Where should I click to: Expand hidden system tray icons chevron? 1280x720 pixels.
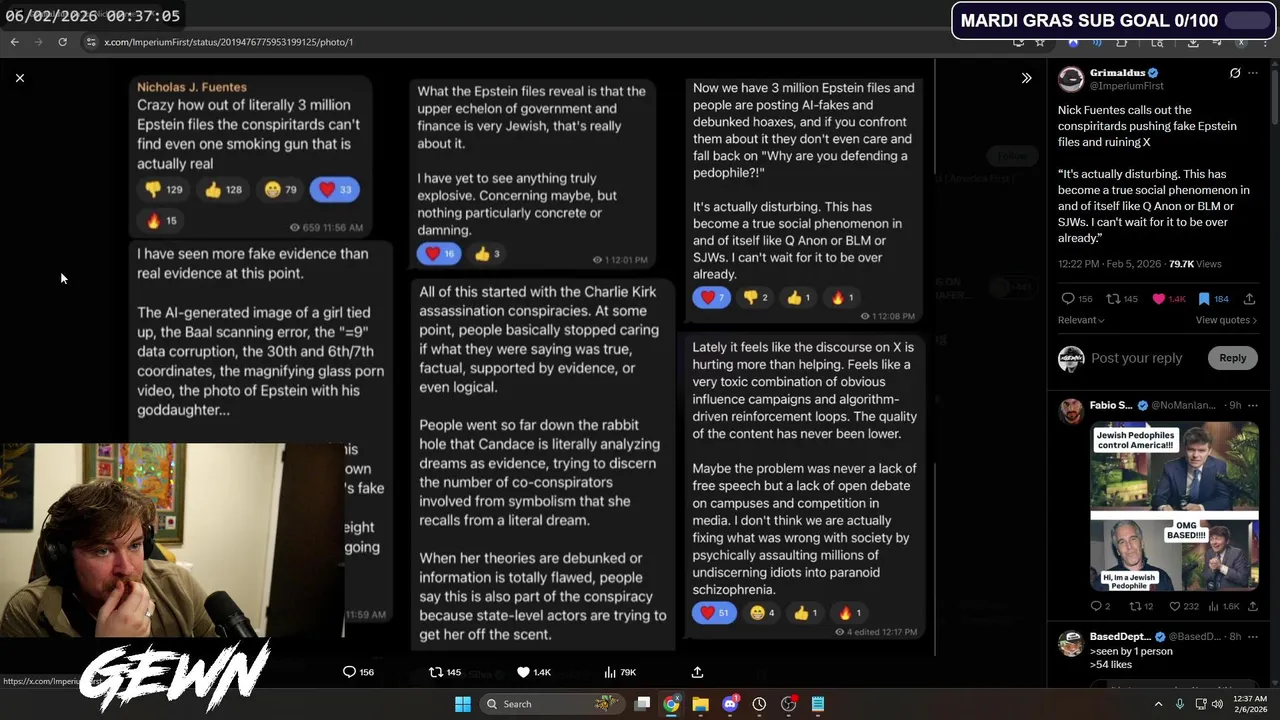[x=1158, y=704]
